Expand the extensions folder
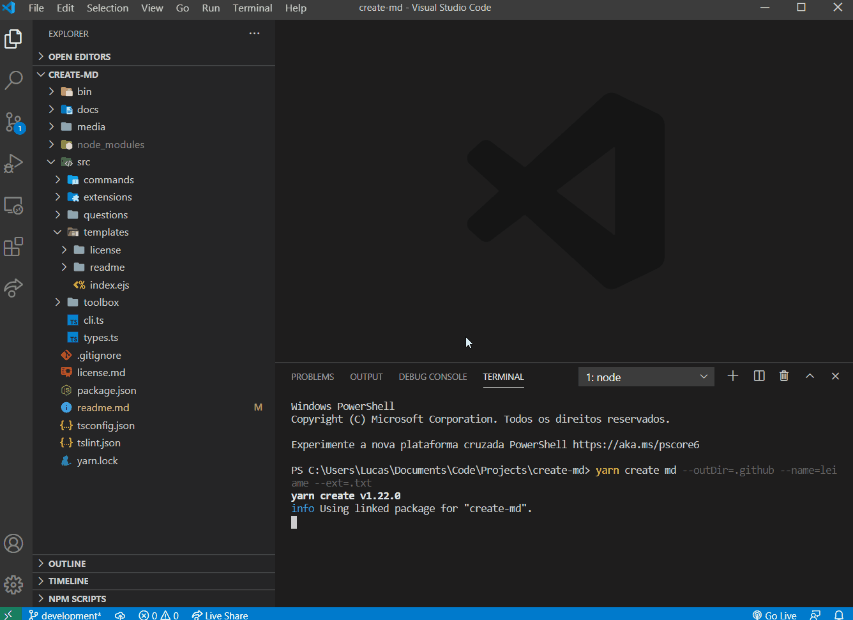 [154, 197]
